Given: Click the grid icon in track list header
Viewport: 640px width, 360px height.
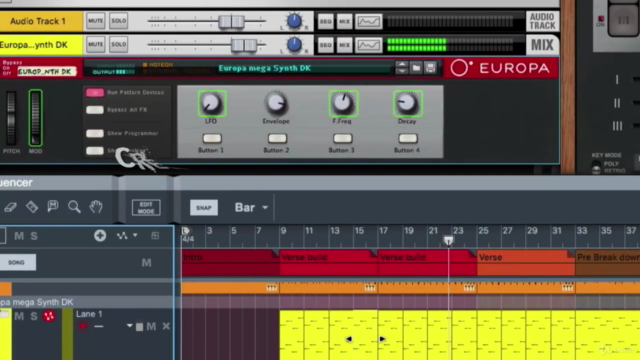Looking at the screenshot, I should tap(155, 236).
